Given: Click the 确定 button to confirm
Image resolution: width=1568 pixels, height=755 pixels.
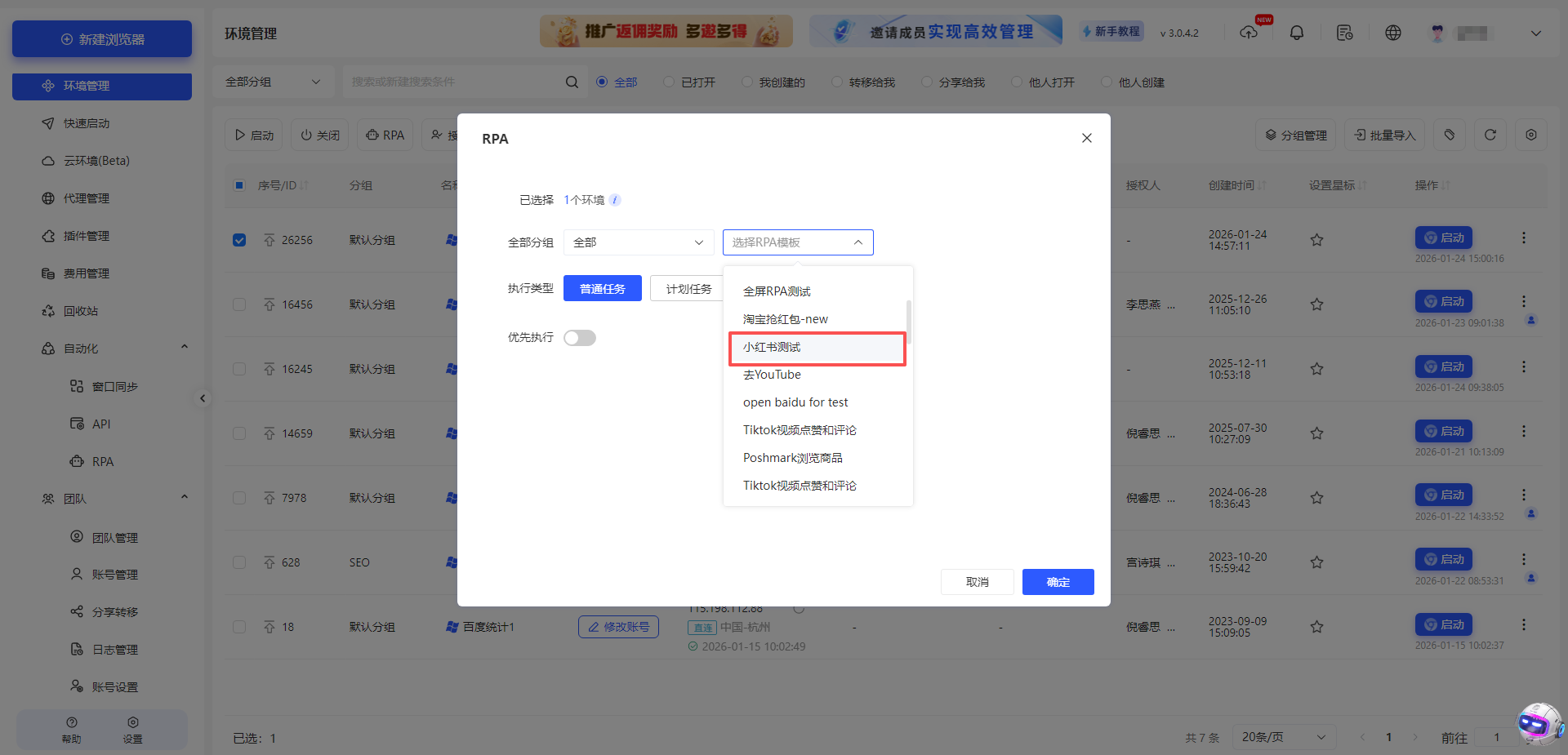Looking at the screenshot, I should click(1058, 582).
